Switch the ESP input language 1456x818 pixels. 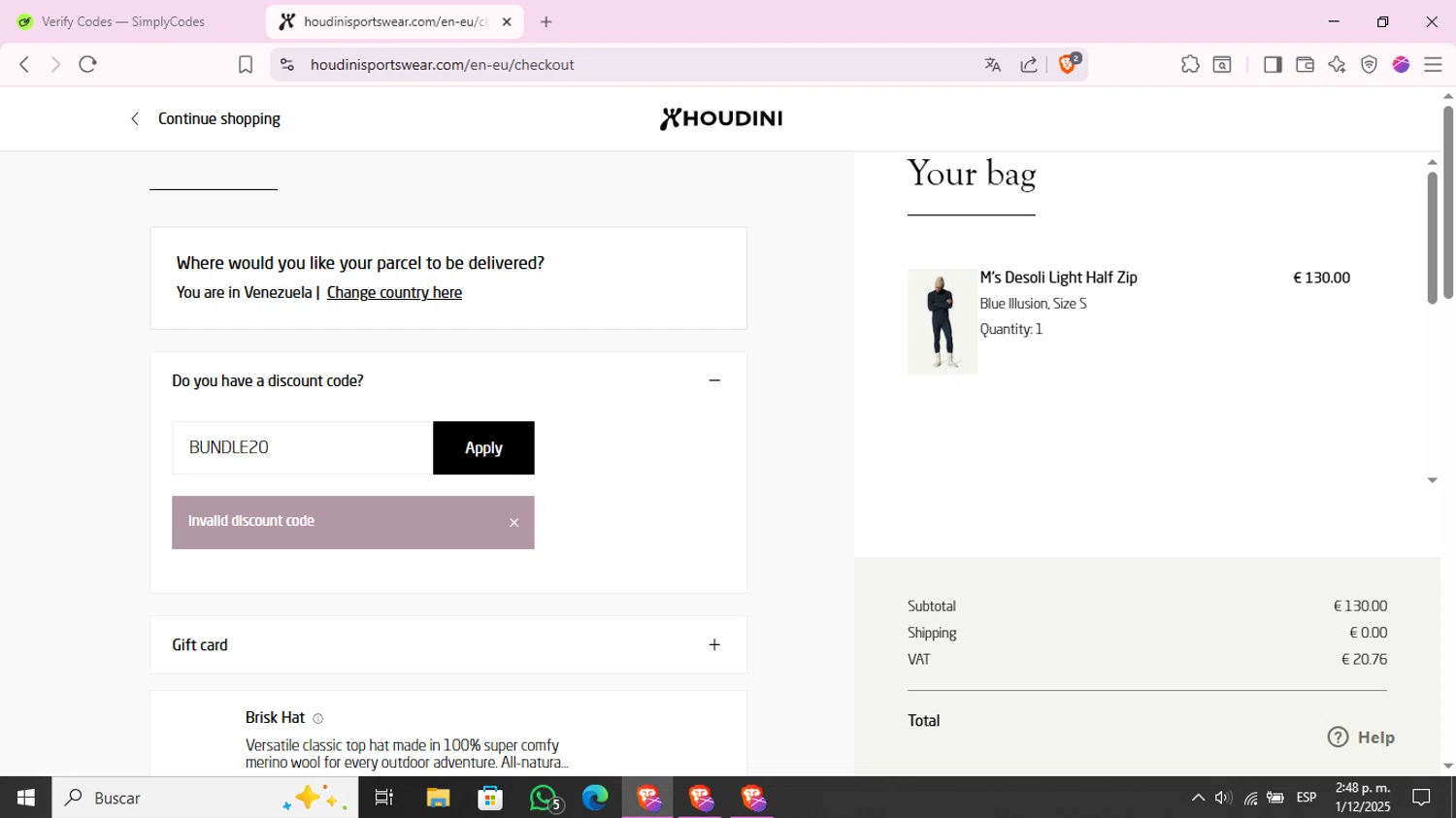click(1307, 798)
